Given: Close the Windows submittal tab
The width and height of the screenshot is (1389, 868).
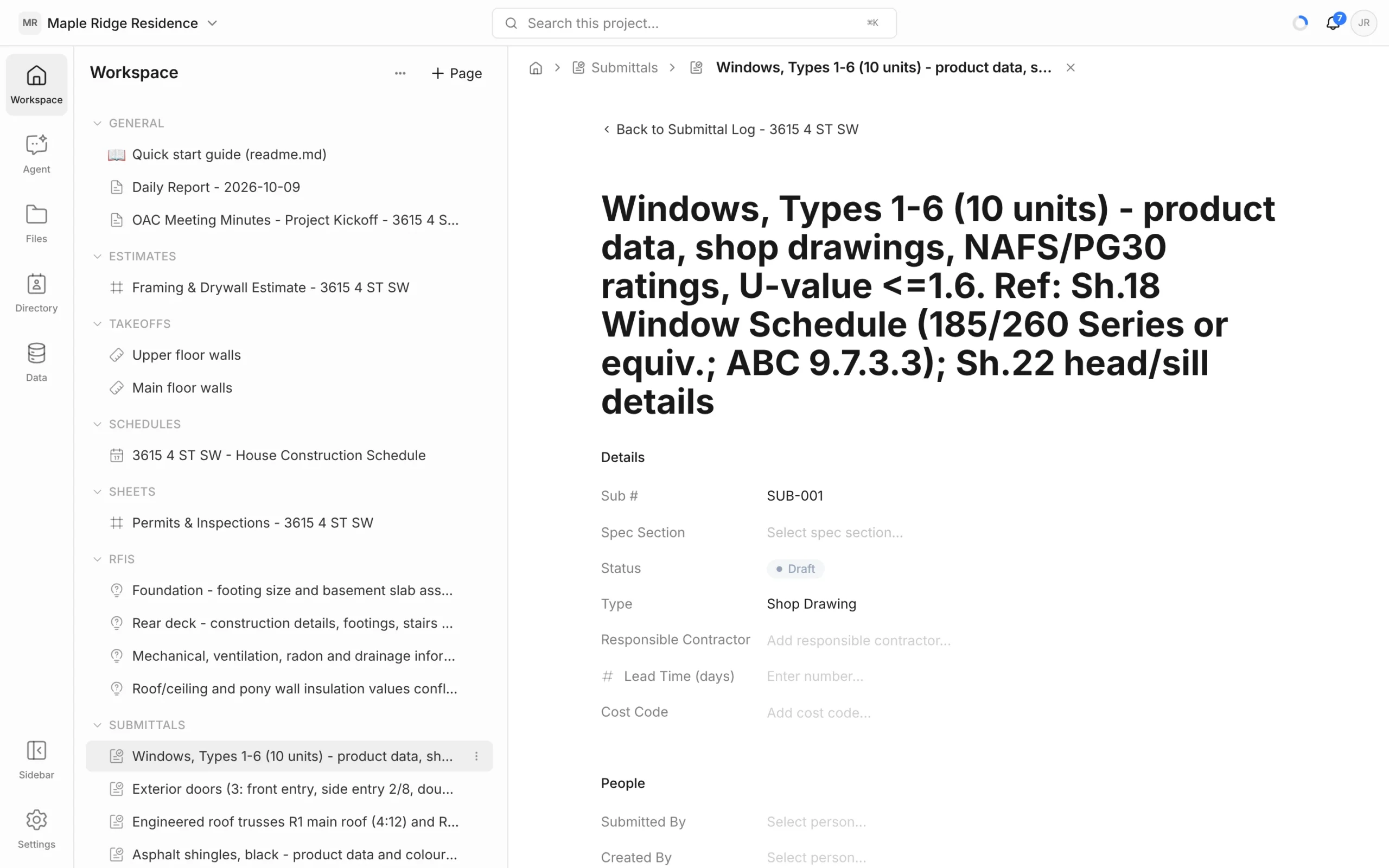Looking at the screenshot, I should (1071, 68).
